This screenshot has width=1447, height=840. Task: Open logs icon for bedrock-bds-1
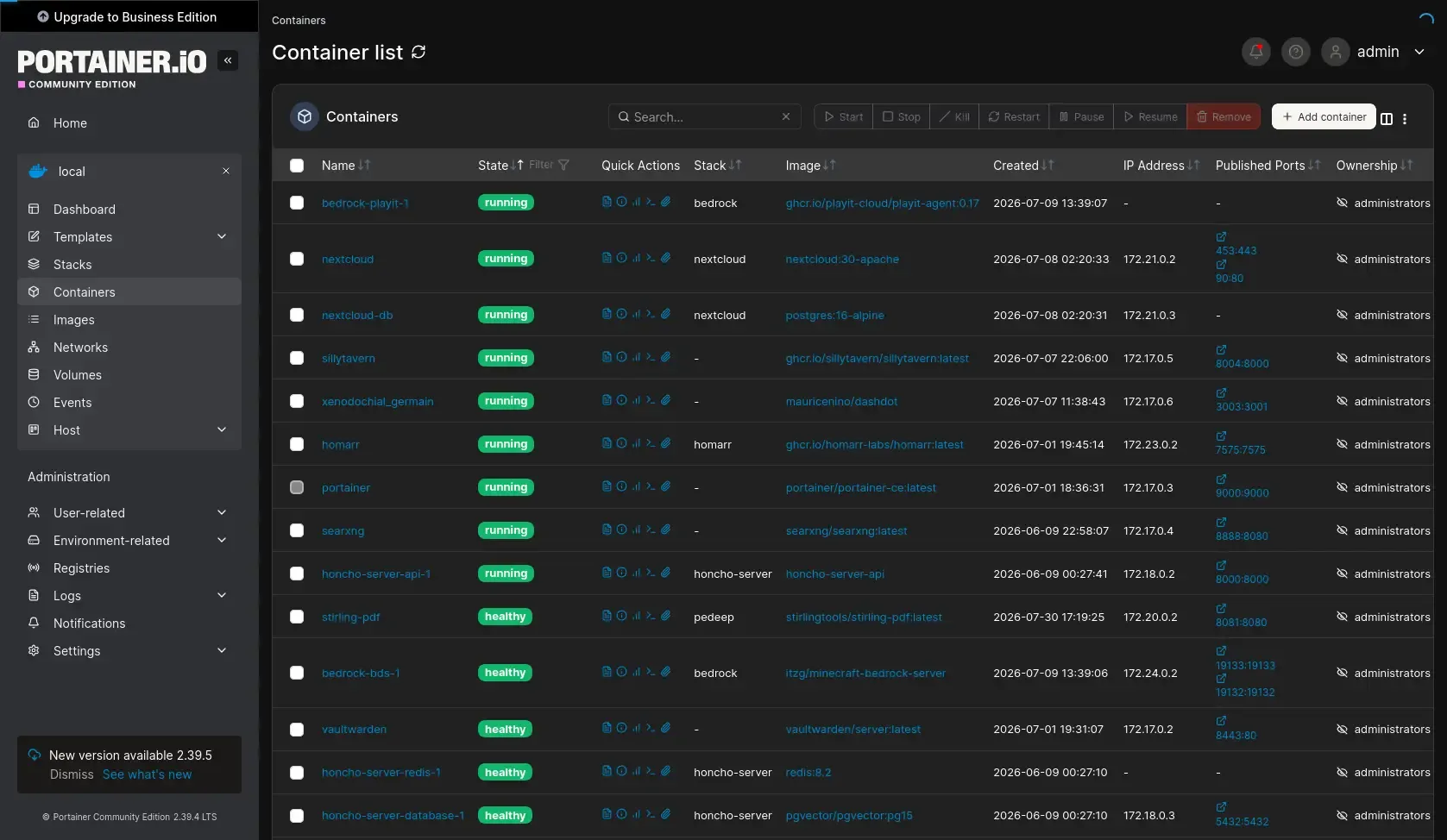607,672
